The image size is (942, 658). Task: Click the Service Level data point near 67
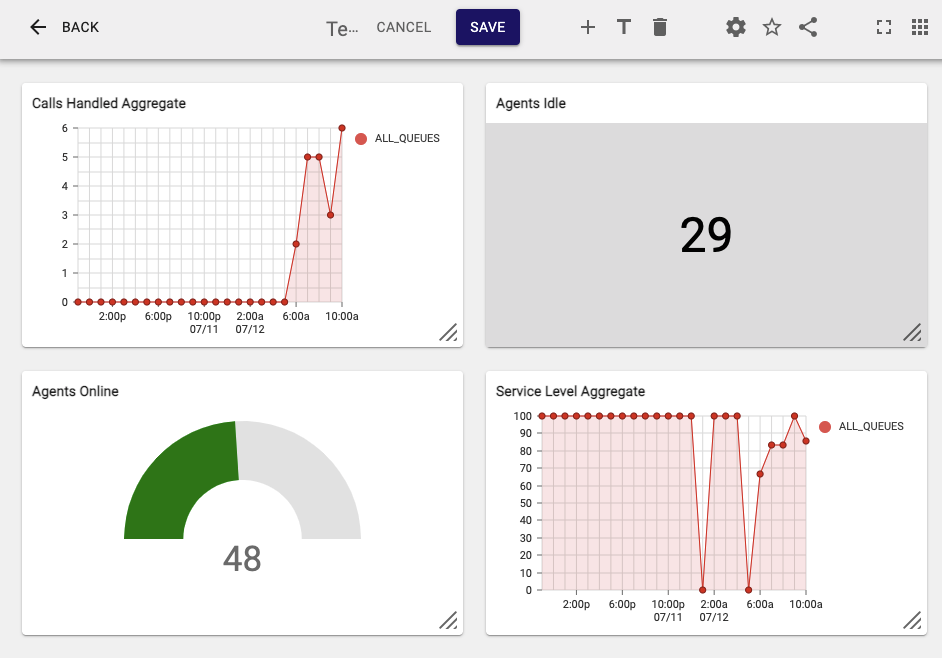(x=760, y=474)
